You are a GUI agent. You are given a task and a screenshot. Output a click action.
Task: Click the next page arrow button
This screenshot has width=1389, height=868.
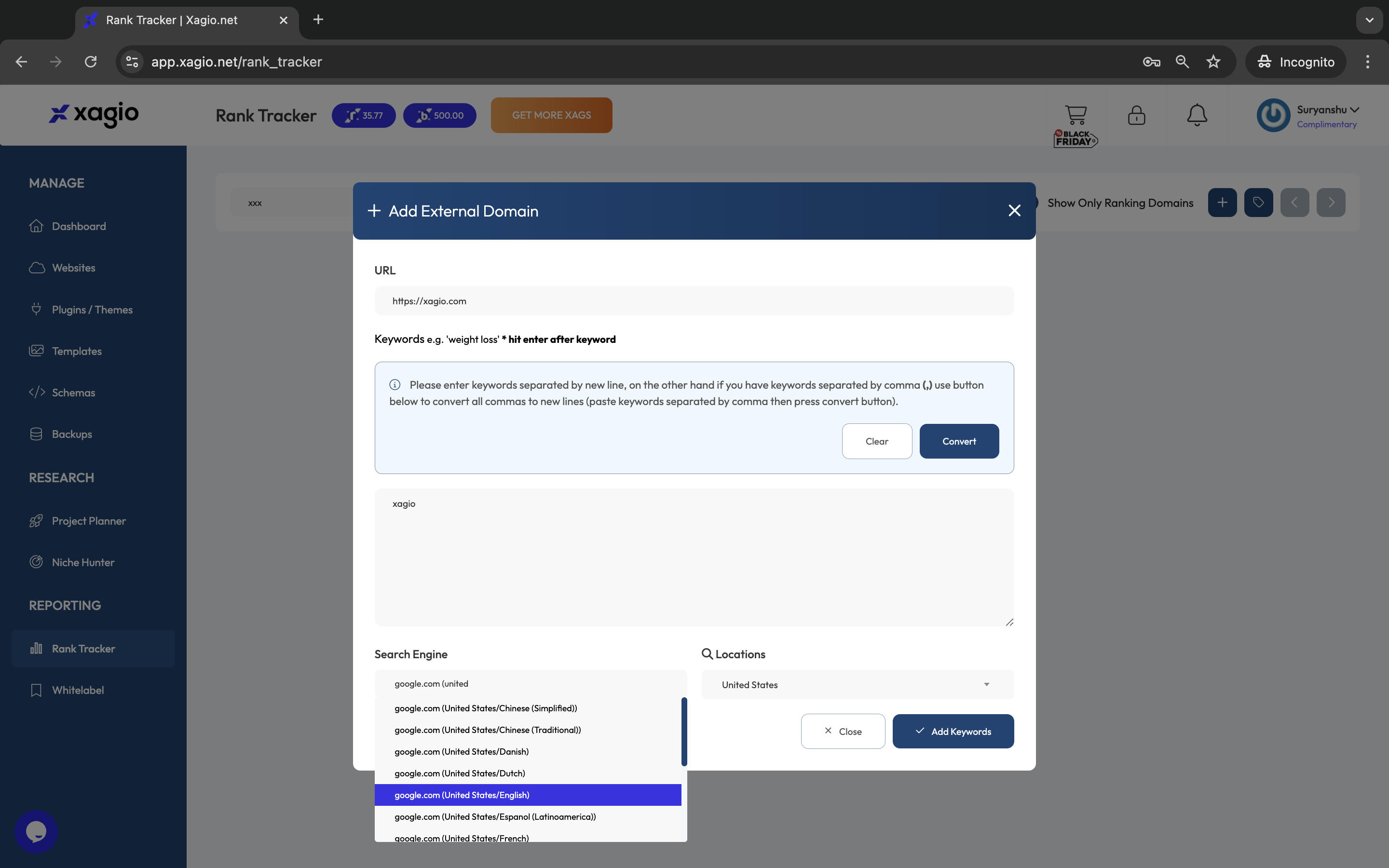(x=1331, y=203)
